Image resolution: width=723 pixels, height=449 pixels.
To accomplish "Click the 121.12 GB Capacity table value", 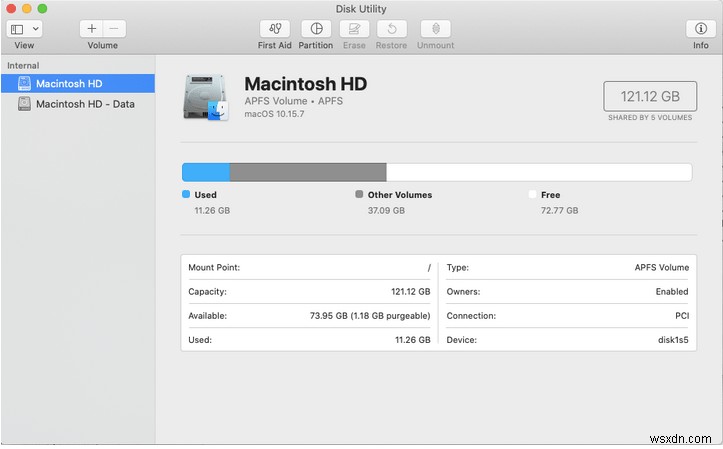I will (410, 291).
